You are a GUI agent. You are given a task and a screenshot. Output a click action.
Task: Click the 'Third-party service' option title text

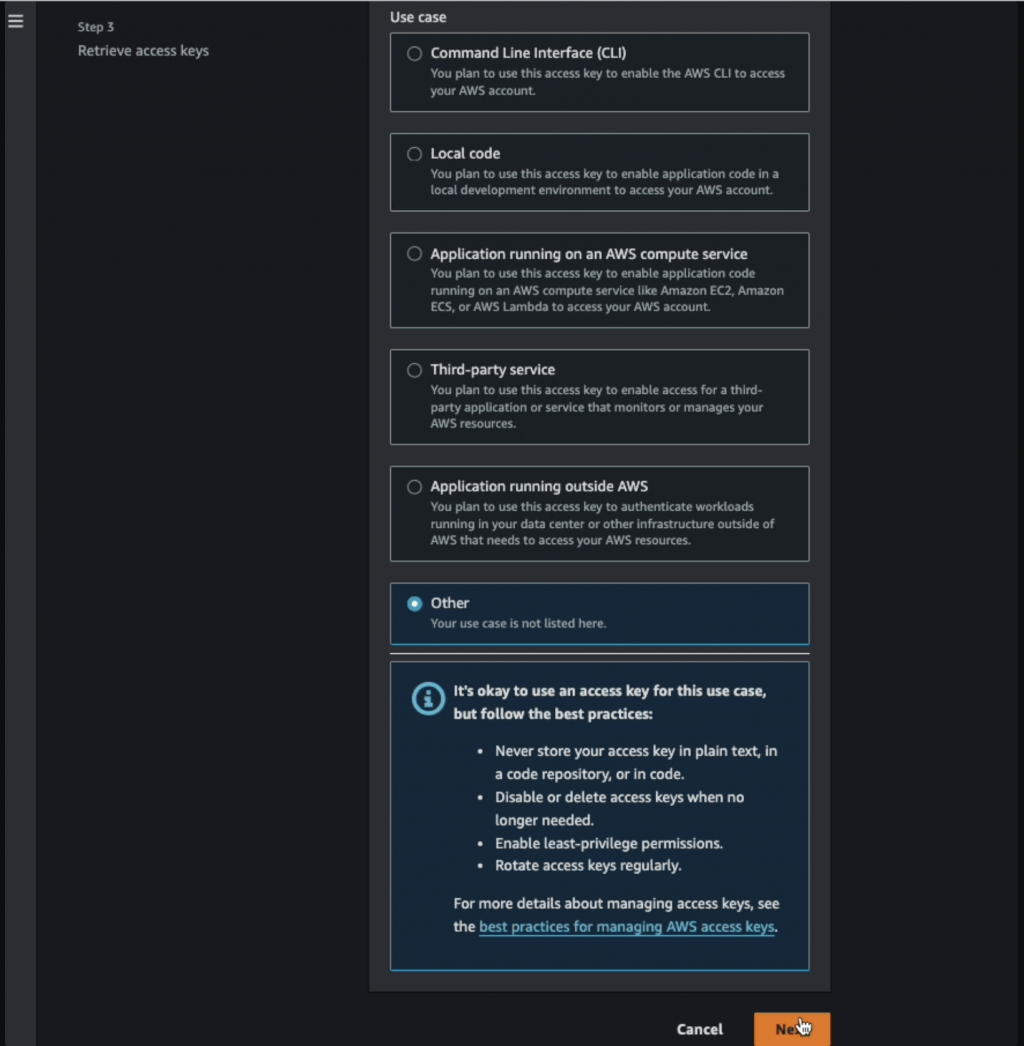coord(492,370)
